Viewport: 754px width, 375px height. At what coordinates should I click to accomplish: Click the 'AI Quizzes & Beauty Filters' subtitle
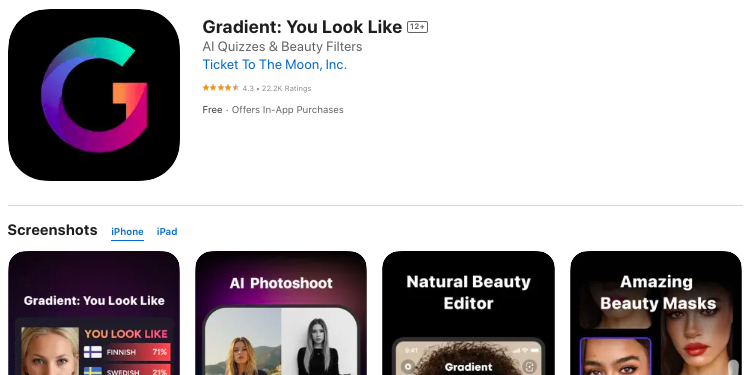point(282,47)
